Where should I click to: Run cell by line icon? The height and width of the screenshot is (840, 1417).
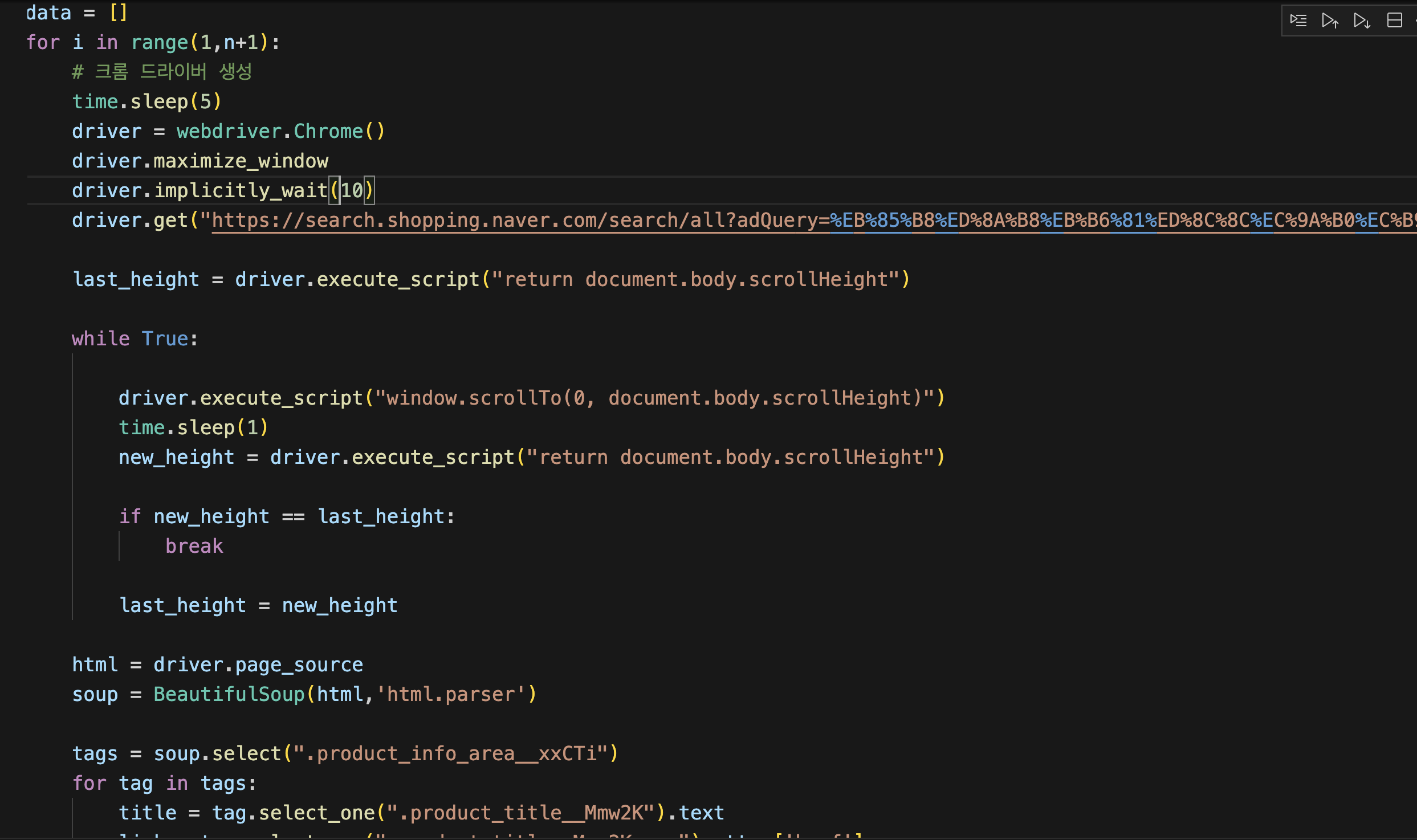pos(1298,21)
